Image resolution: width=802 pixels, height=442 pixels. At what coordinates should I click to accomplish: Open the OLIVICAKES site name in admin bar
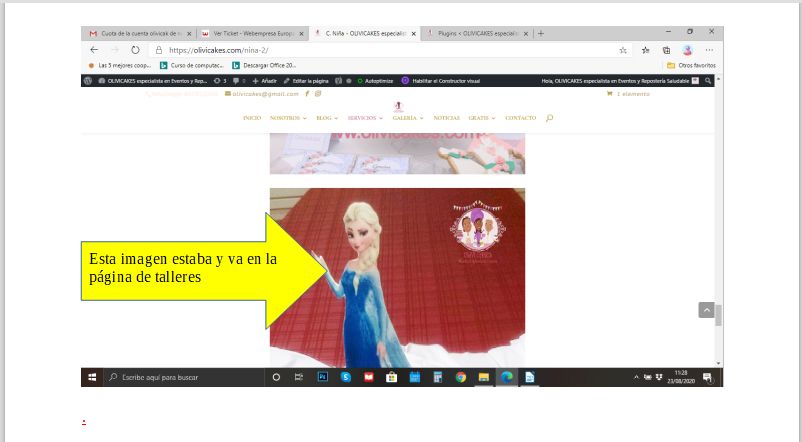click(152, 81)
